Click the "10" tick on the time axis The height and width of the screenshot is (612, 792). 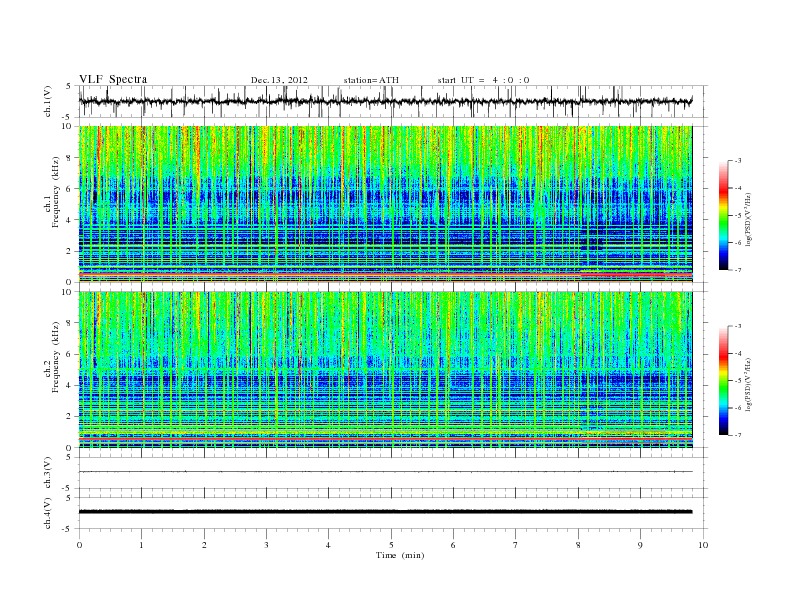click(x=703, y=545)
